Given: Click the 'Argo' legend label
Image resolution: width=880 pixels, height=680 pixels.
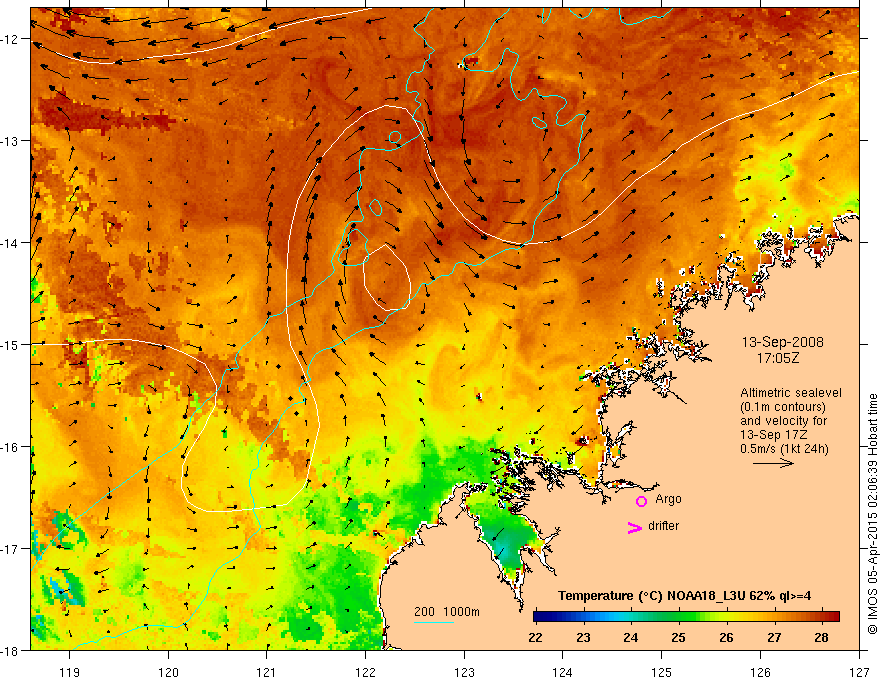Looking at the screenshot, I should click(668, 499).
